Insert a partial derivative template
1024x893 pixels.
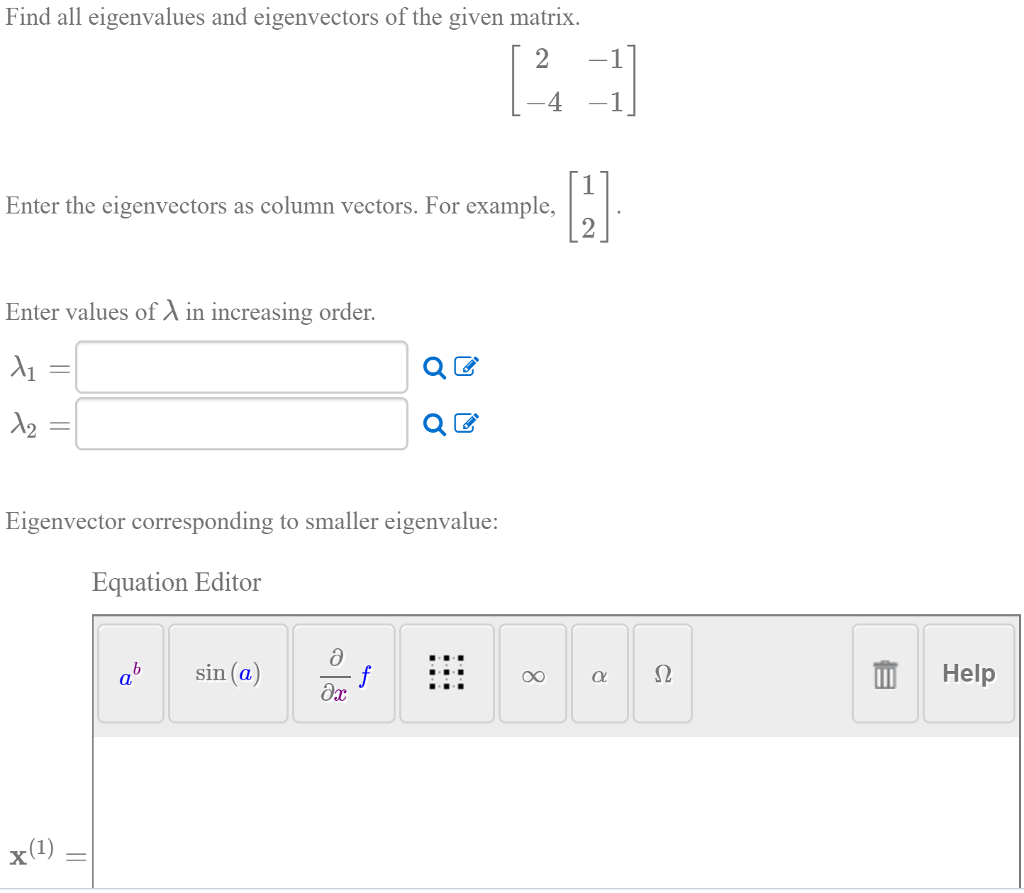pos(344,672)
